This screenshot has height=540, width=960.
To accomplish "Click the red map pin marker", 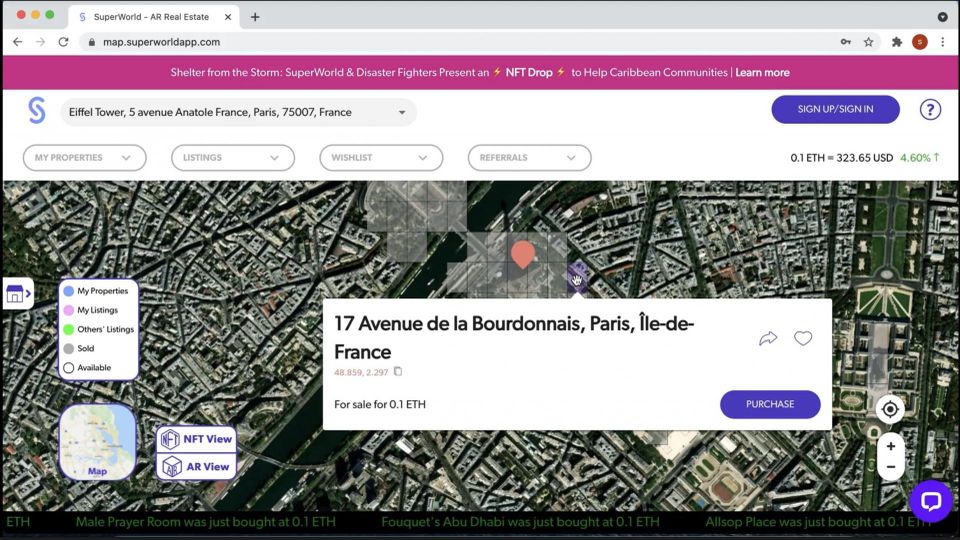I will pyautogui.click(x=522, y=253).
